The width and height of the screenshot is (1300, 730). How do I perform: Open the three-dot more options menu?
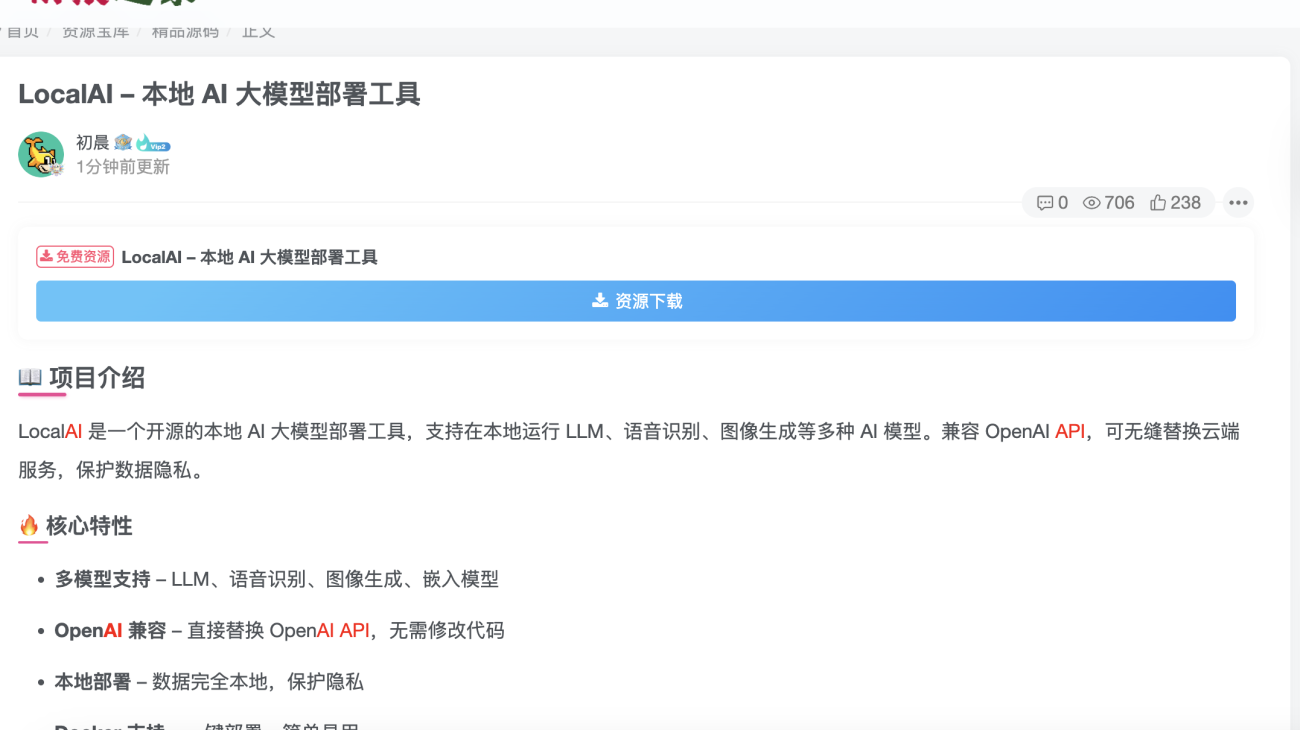[x=1238, y=203]
